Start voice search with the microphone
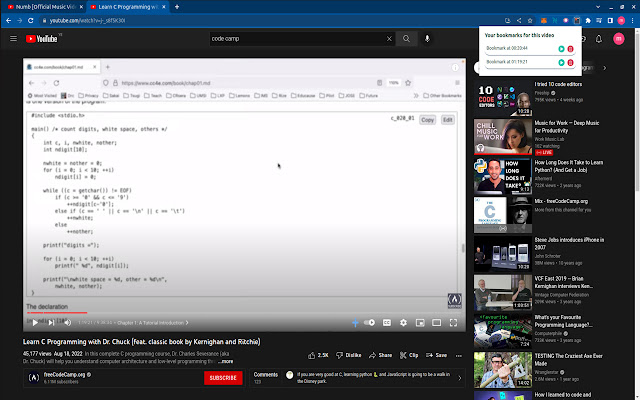 [427, 39]
